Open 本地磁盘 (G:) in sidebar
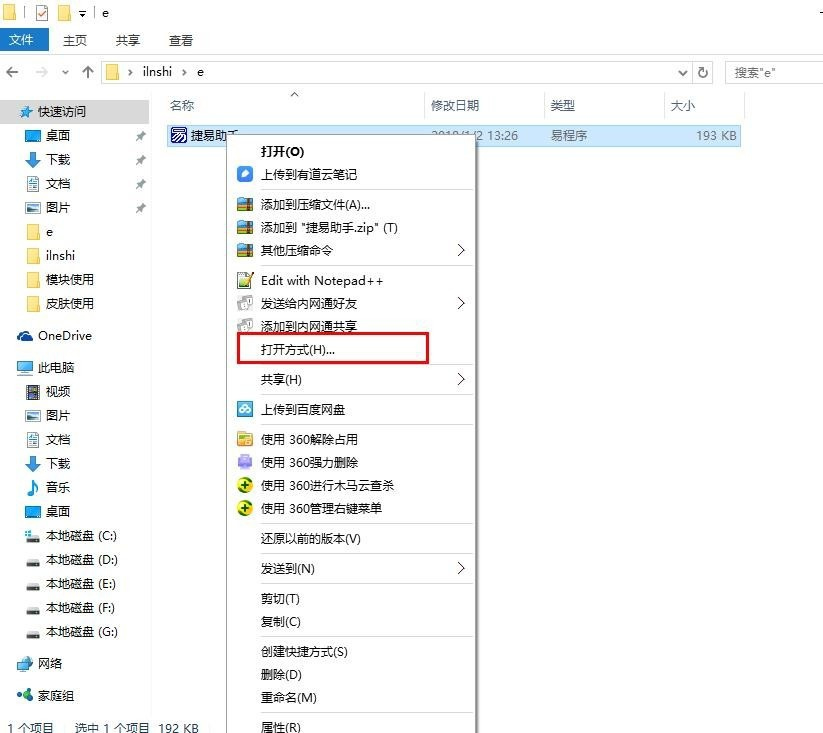This screenshot has width=823, height=733. (x=81, y=632)
